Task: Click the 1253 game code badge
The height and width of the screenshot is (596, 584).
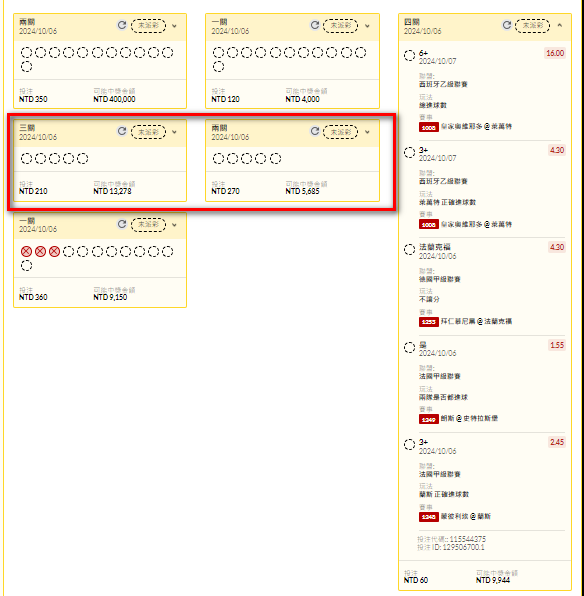Action: pos(428,322)
